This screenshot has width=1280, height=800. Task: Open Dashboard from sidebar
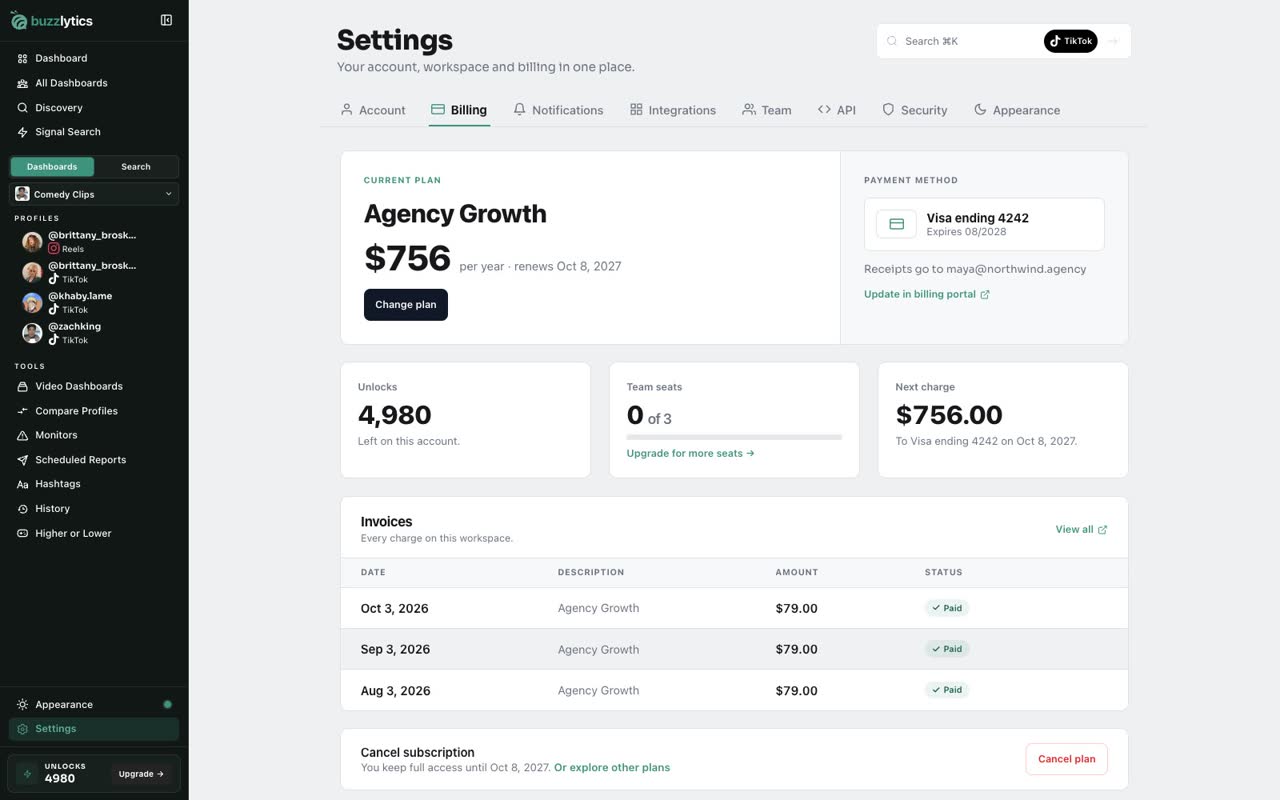coord(94,58)
